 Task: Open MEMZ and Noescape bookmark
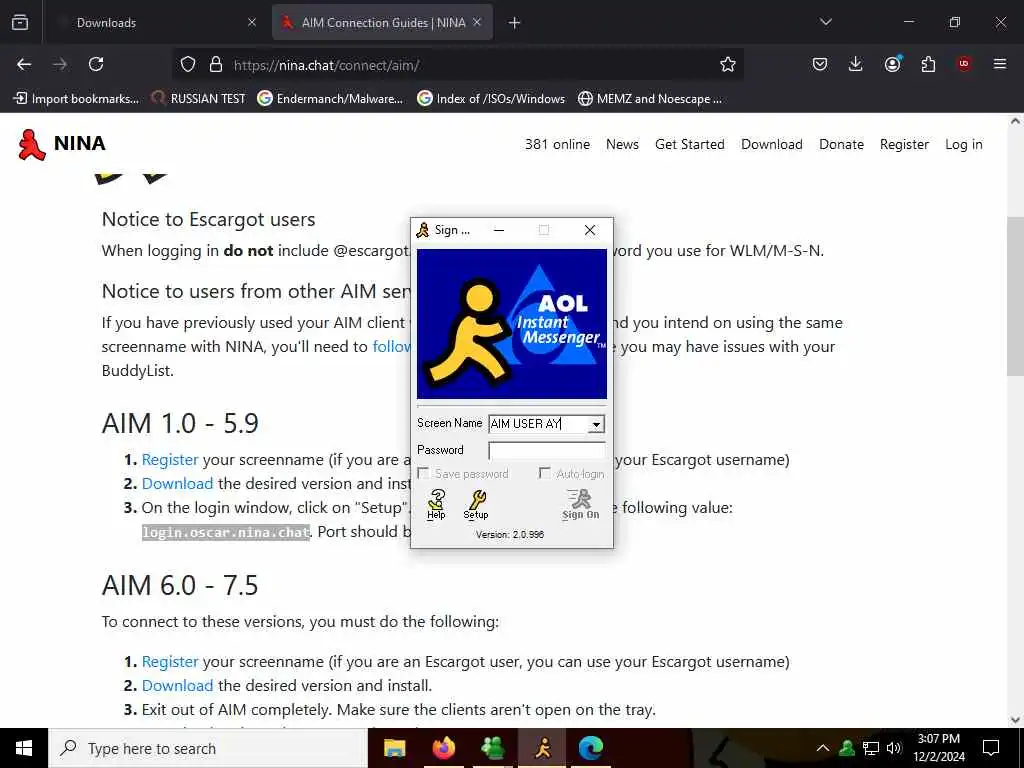pyautogui.click(x=650, y=99)
